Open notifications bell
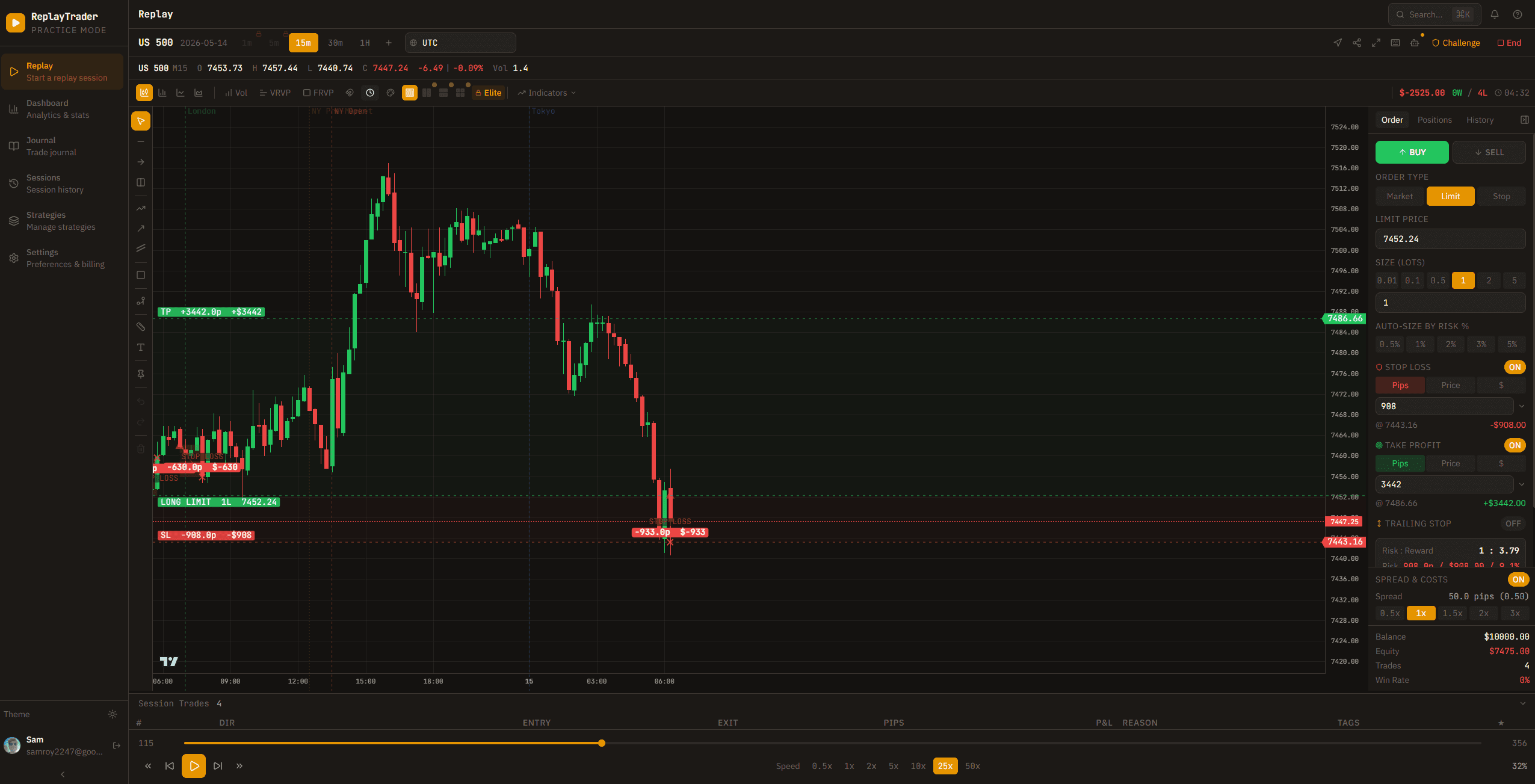This screenshot has height=784, width=1535. [1495, 14]
